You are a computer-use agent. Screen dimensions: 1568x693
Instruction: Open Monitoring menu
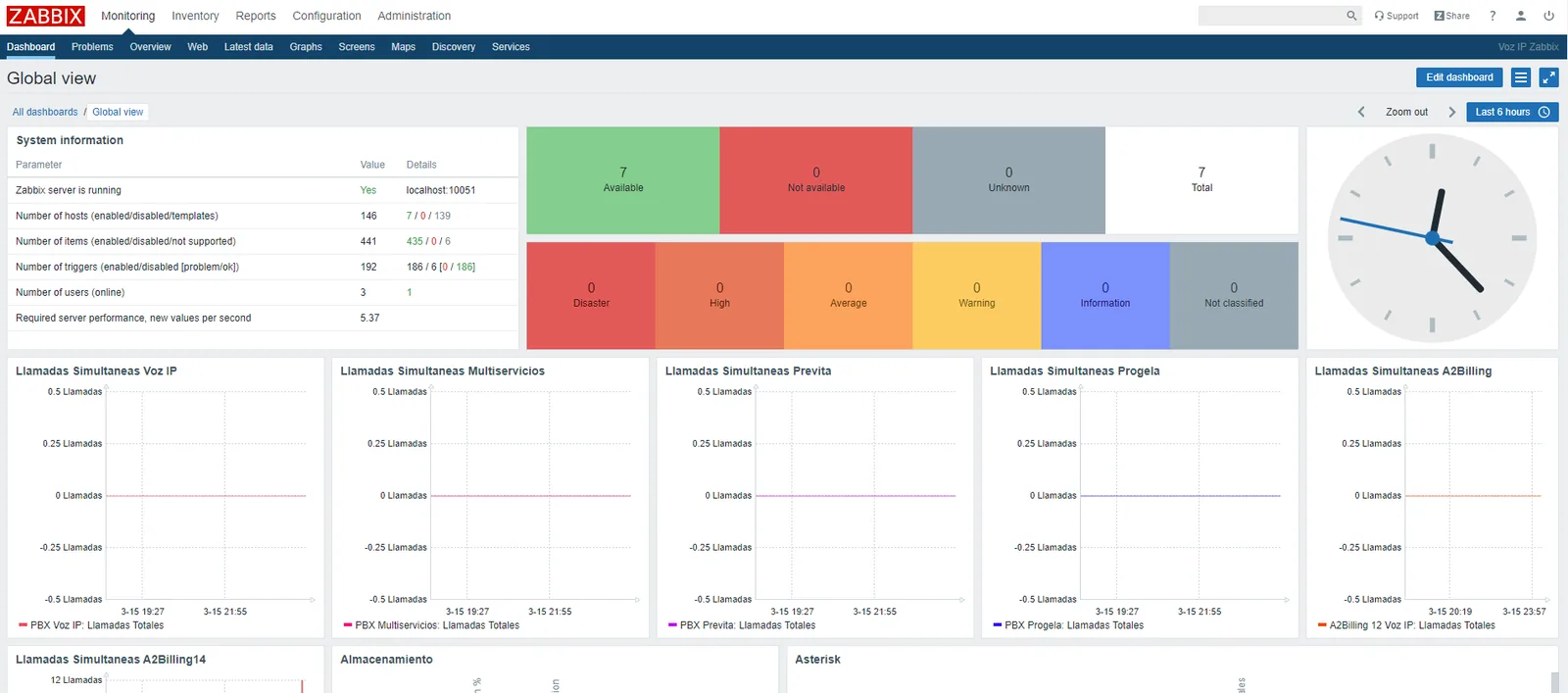tap(127, 16)
